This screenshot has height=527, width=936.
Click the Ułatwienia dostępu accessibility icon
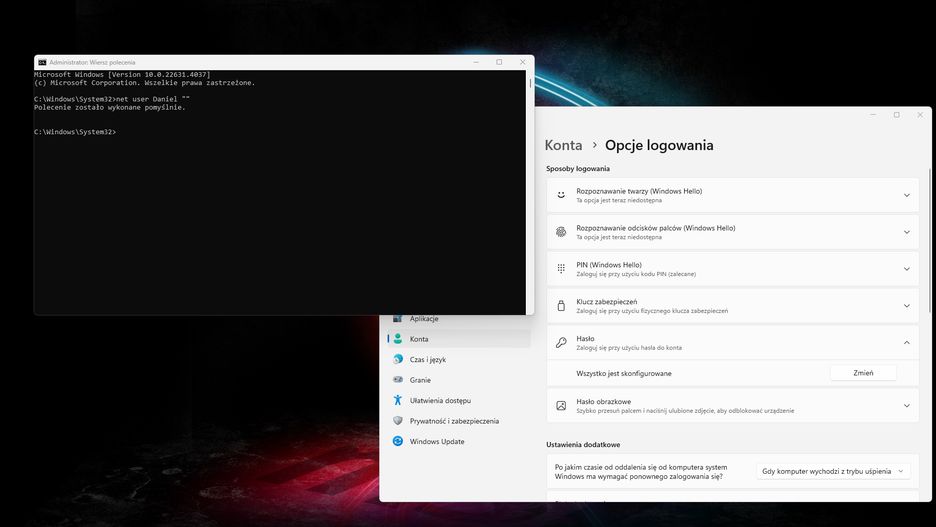point(398,400)
